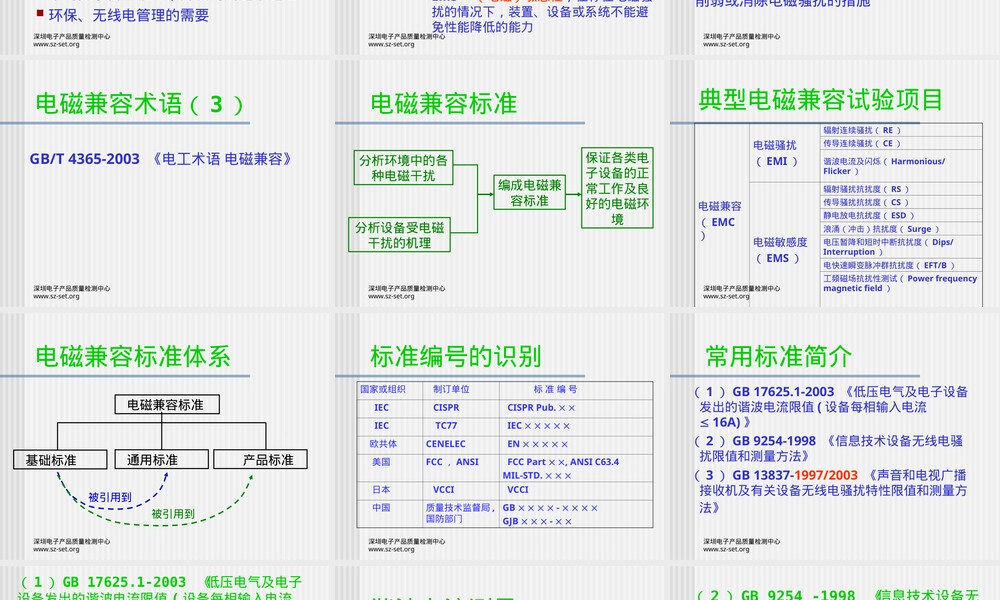1000x600 pixels.
Task: Click the 通用标准 box
Action: (161, 460)
